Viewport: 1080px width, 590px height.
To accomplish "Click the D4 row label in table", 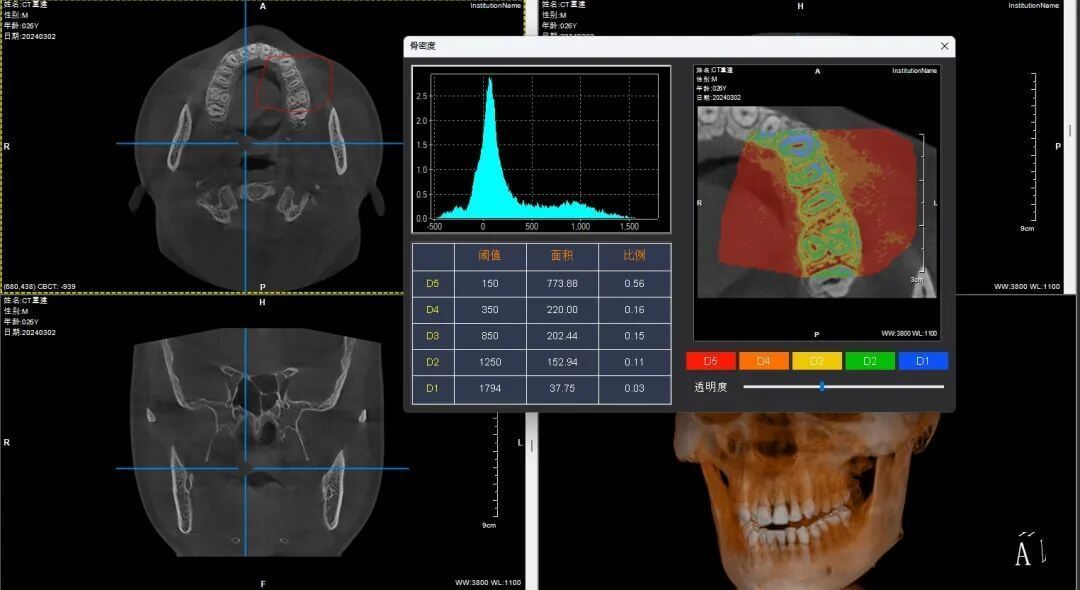I will [433, 310].
